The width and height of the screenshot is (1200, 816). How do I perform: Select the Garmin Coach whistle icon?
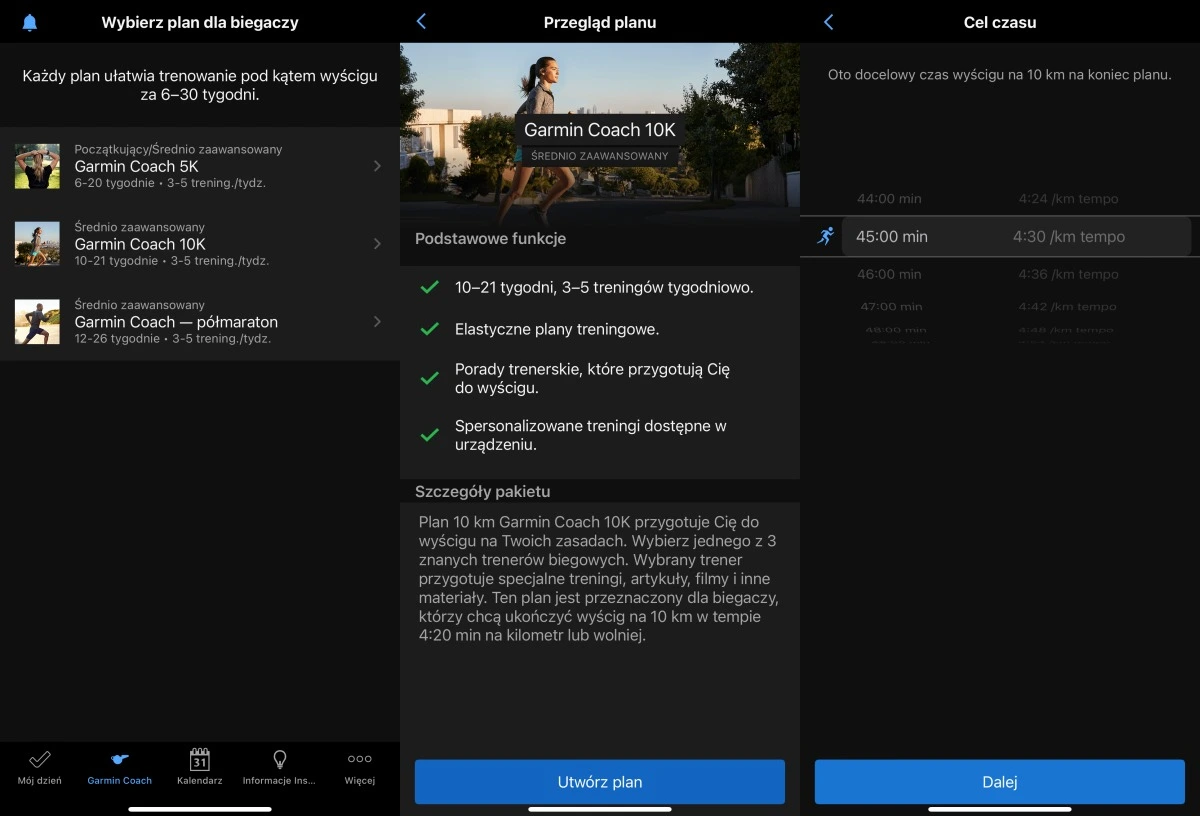coord(119,759)
